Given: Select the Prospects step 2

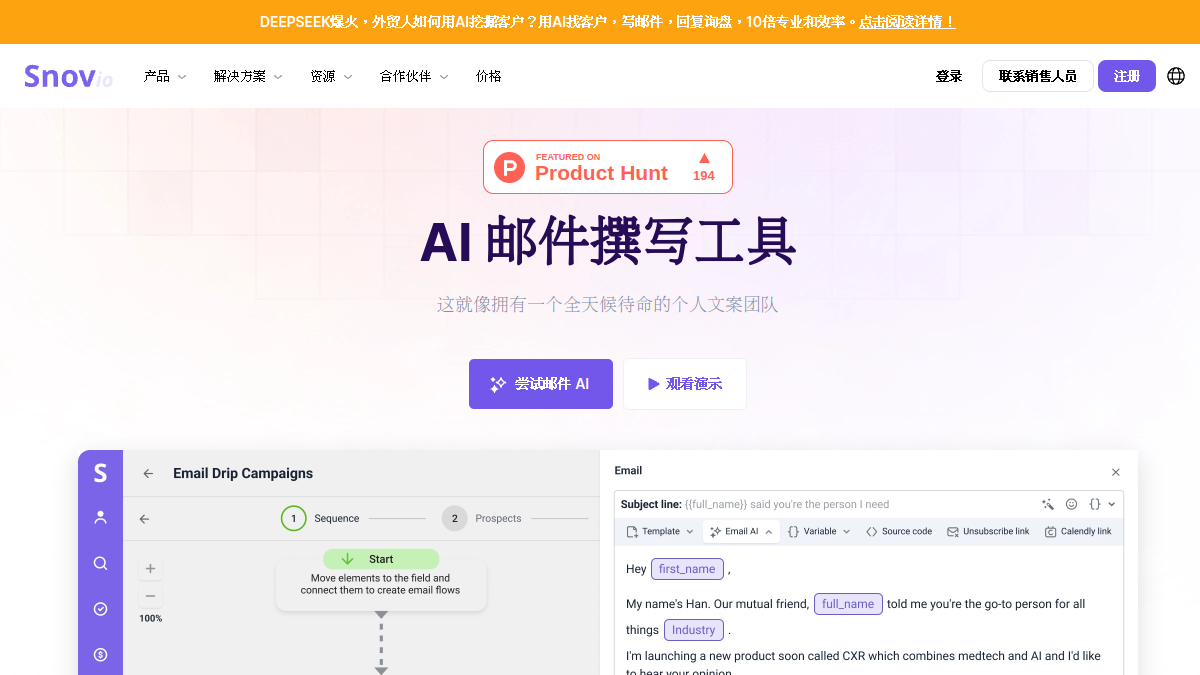Looking at the screenshot, I should [x=482, y=519].
